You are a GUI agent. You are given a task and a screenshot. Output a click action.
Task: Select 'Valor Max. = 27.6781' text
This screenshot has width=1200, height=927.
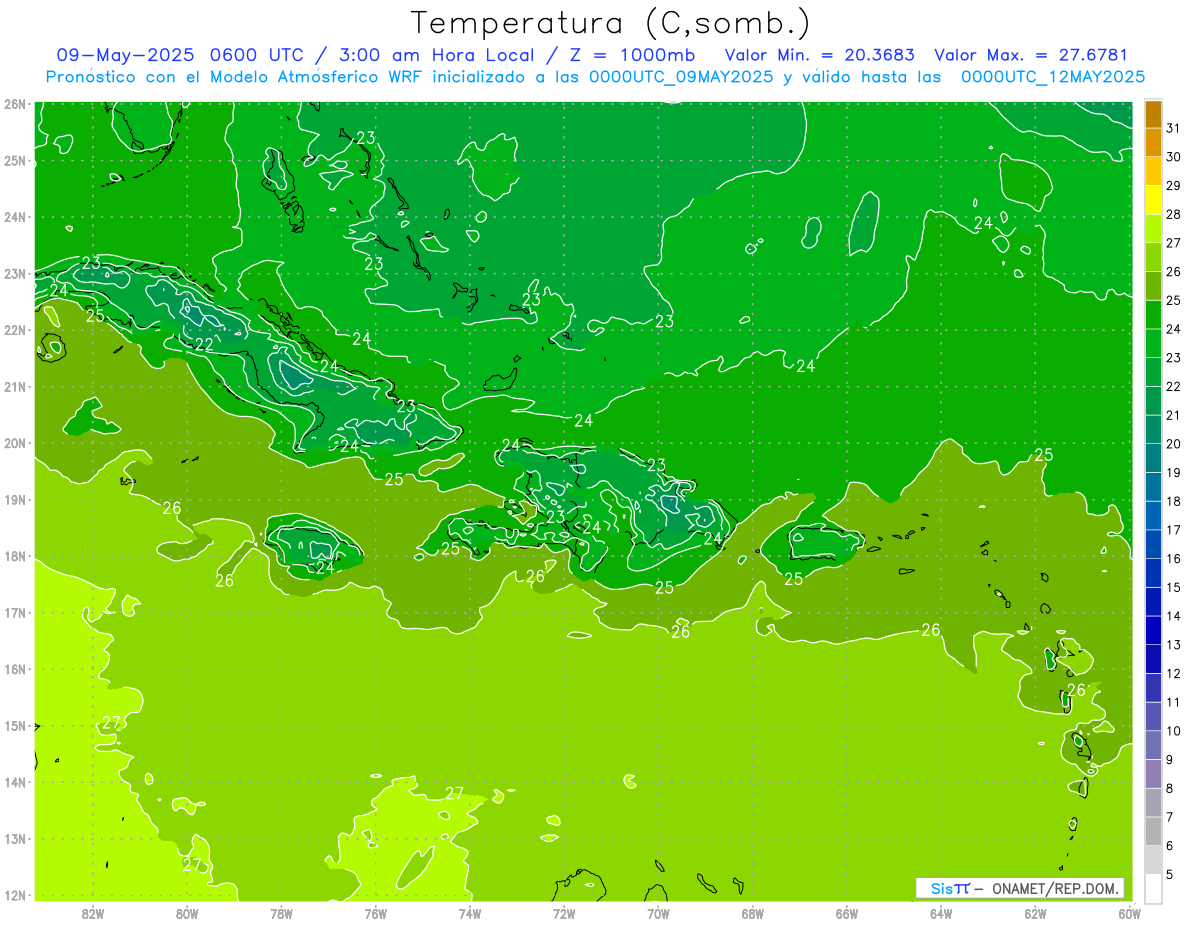[1030, 55]
